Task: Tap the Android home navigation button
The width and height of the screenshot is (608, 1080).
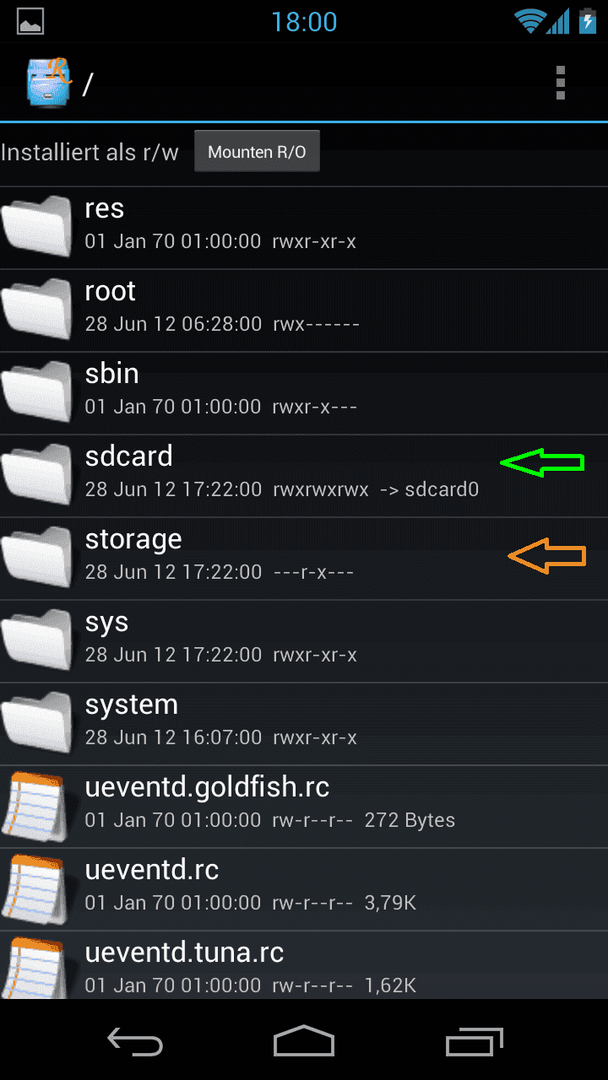Action: click(304, 1040)
